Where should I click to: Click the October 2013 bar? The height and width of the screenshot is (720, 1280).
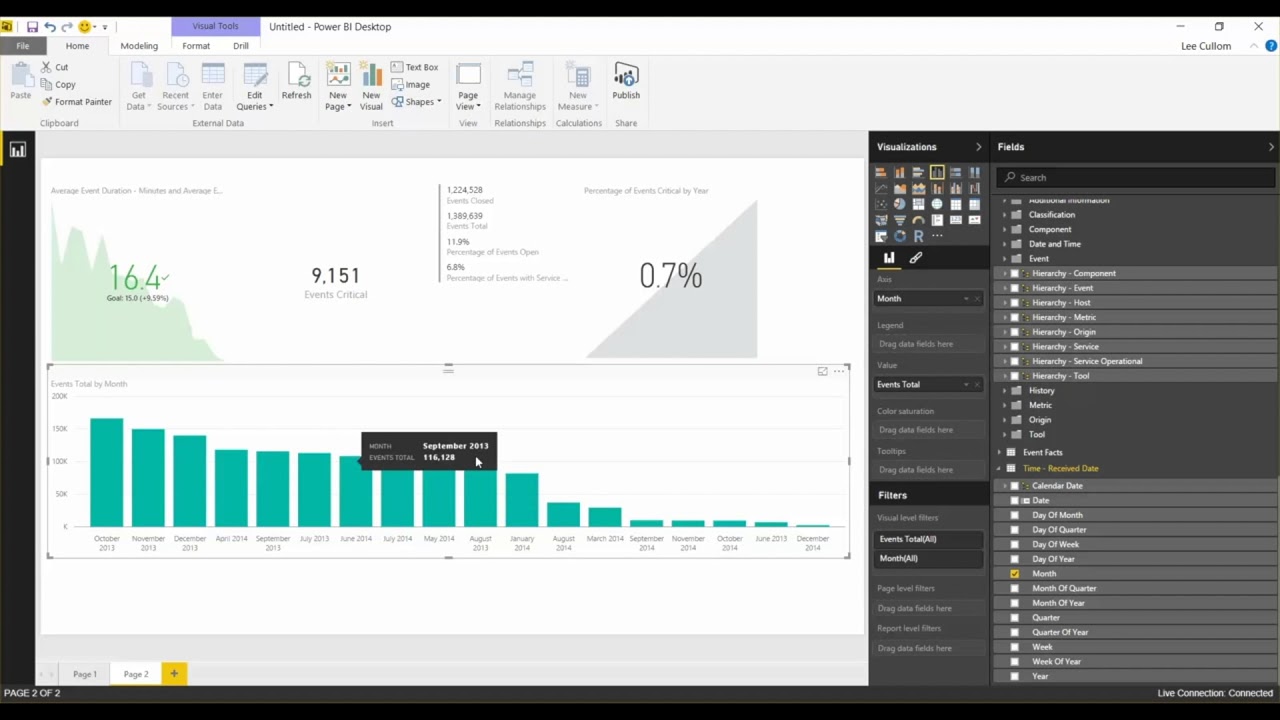pos(106,472)
